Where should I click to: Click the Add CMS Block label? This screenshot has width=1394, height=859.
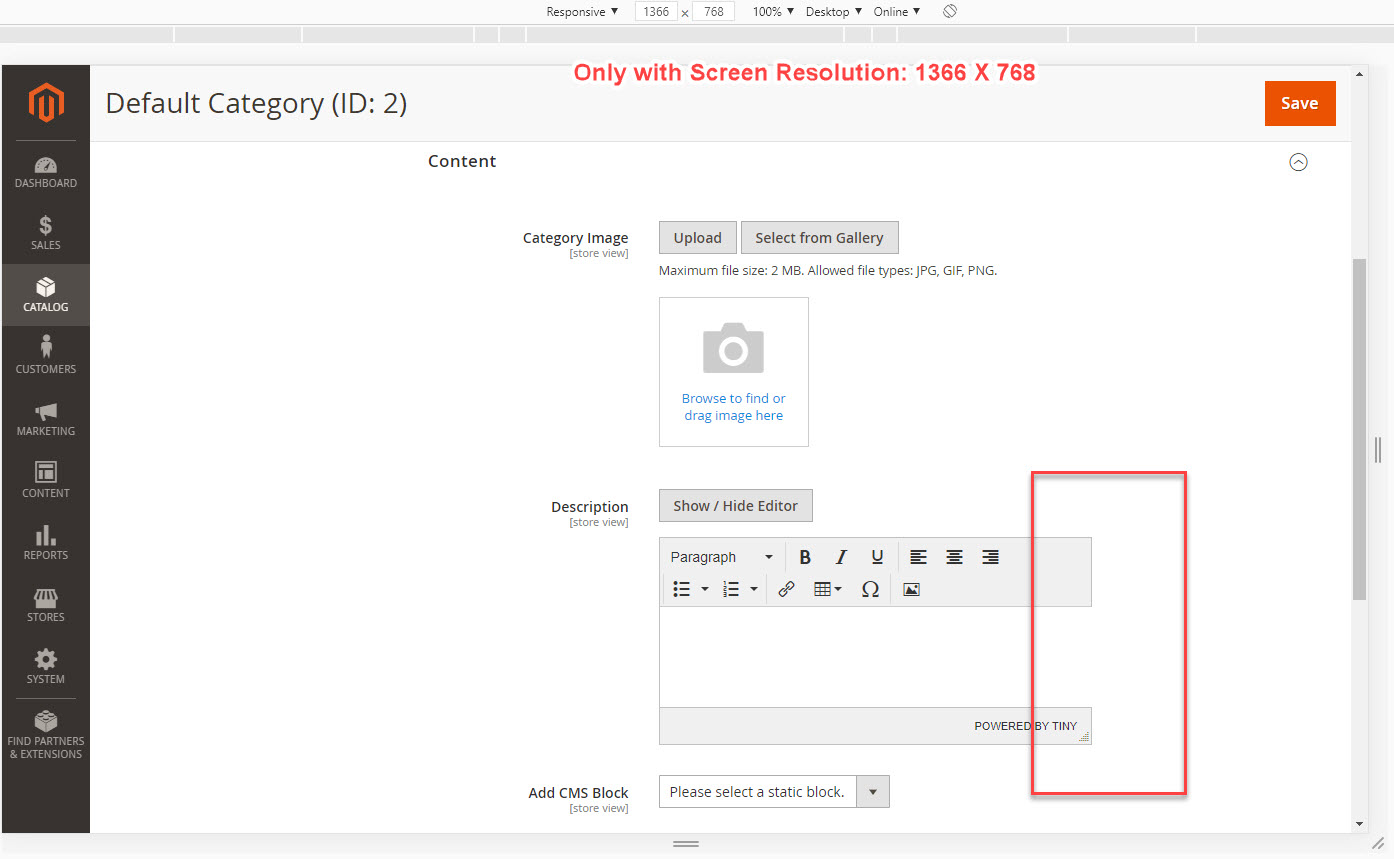(x=579, y=793)
